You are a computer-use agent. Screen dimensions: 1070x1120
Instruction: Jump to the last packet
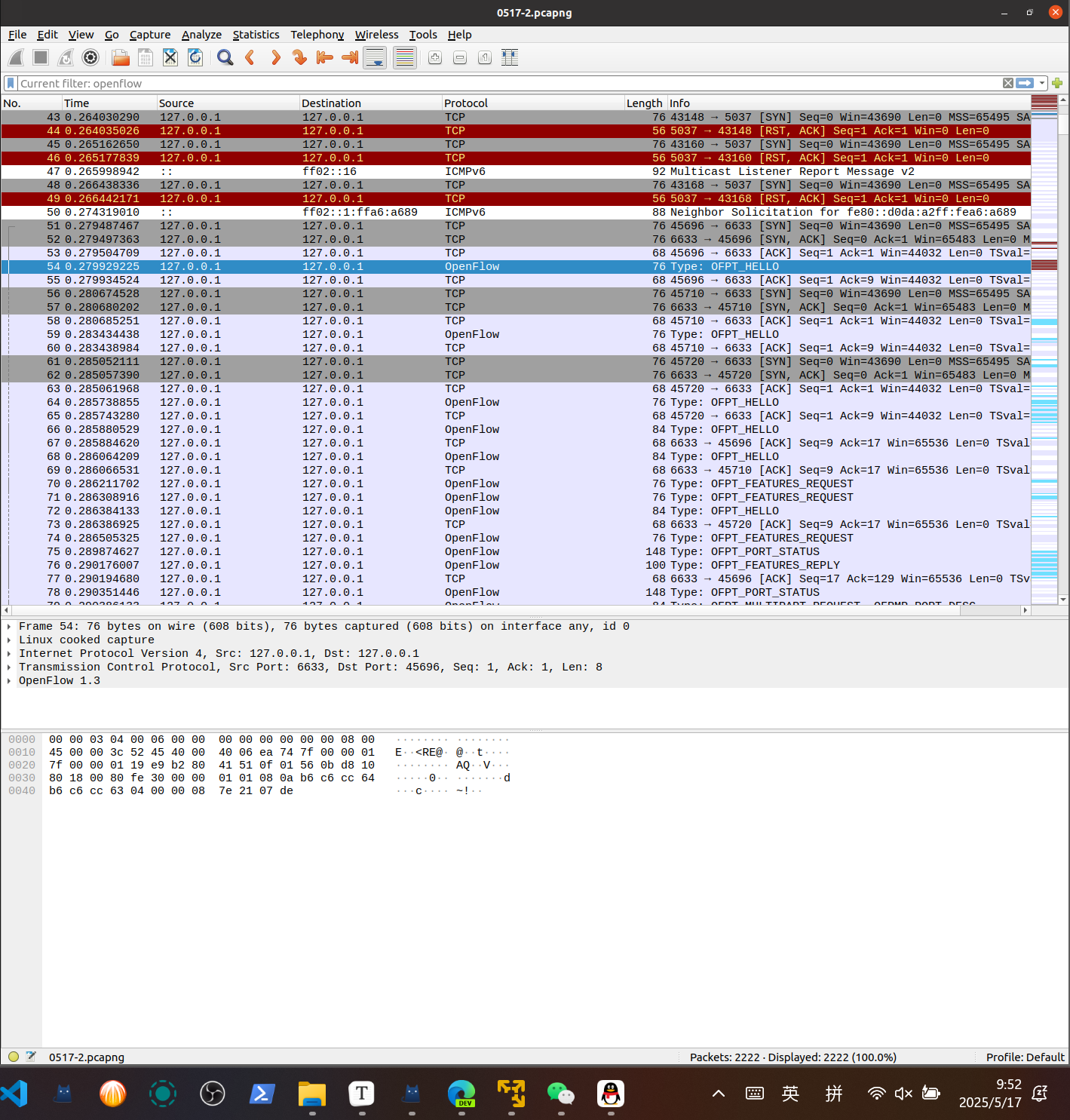tap(350, 57)
